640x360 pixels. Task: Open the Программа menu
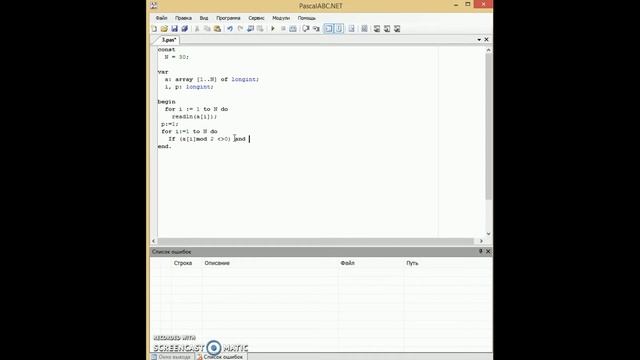(228, 18)
